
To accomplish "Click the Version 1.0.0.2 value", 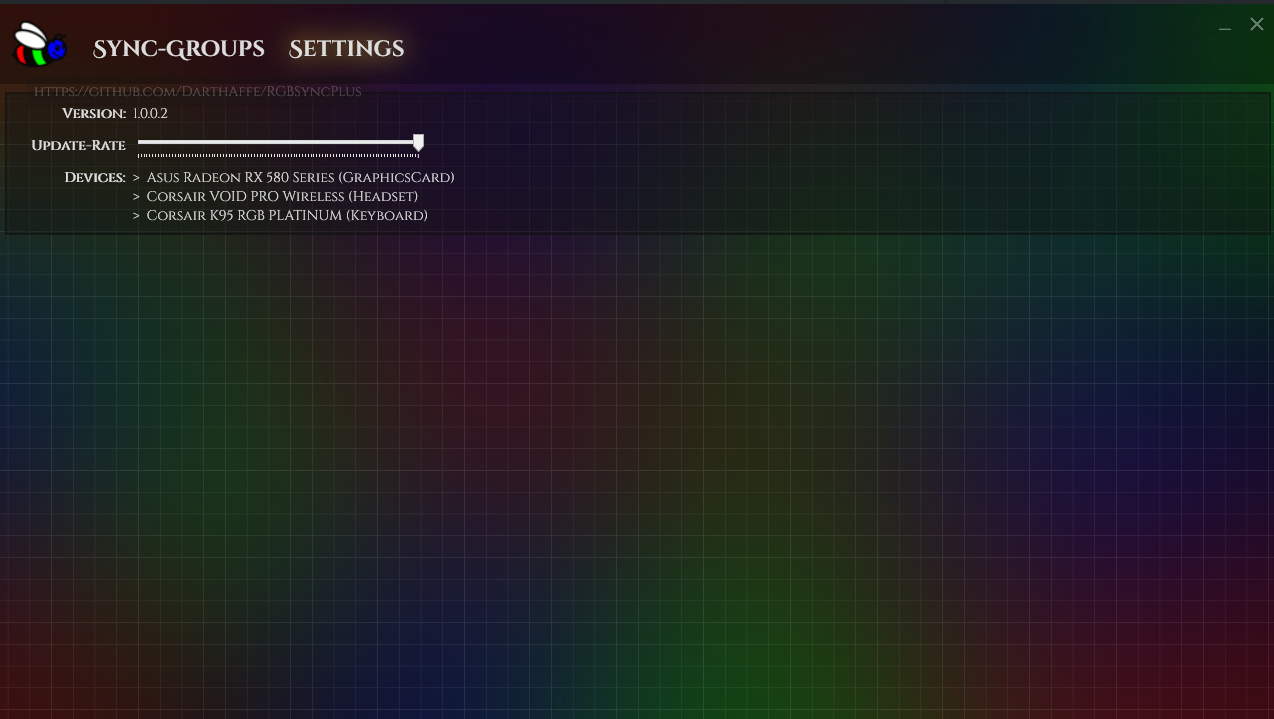I will coord(150,113).
